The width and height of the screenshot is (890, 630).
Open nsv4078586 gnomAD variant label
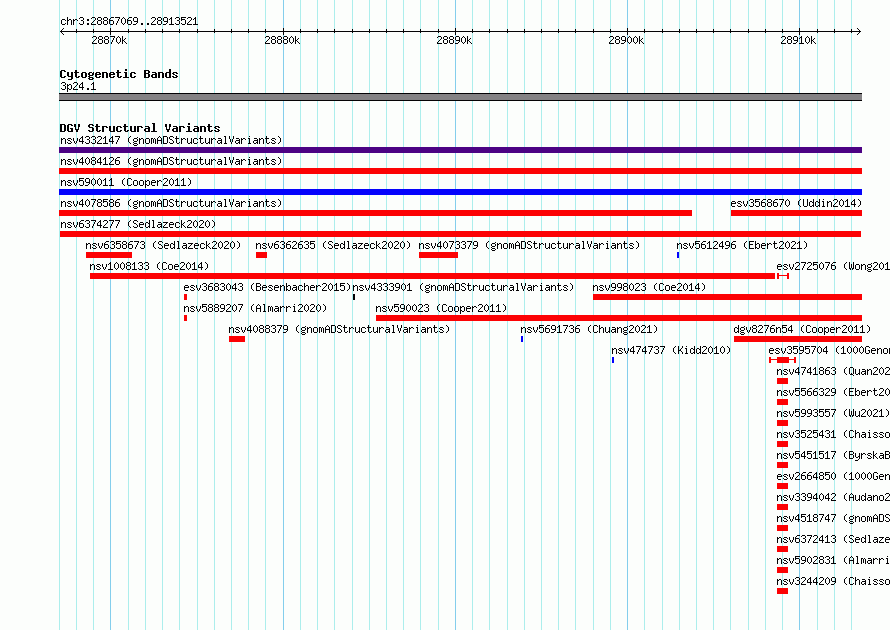(x=171, y=203)
